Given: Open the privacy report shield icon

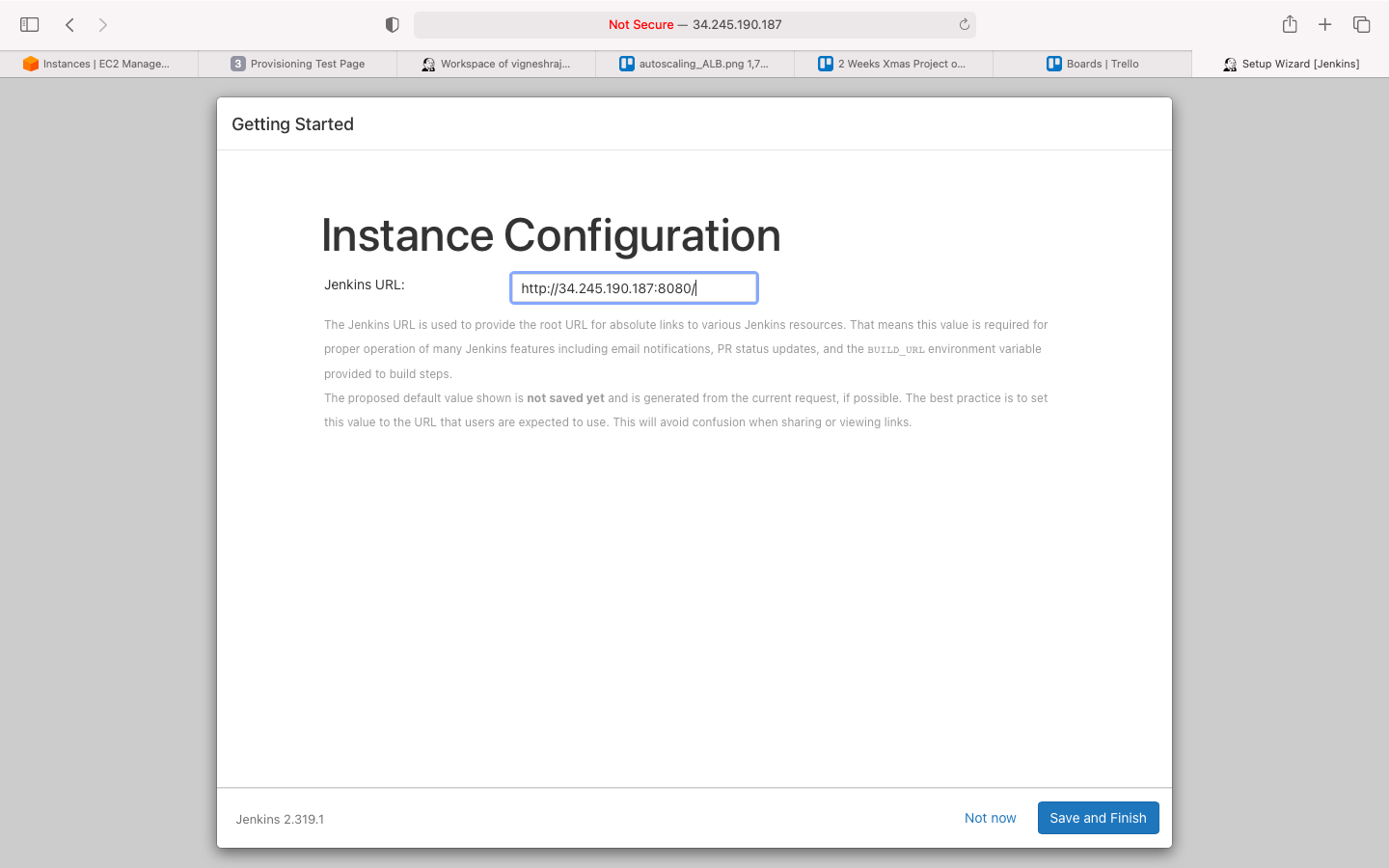Looking at the screenshot, I should [392, 25].
